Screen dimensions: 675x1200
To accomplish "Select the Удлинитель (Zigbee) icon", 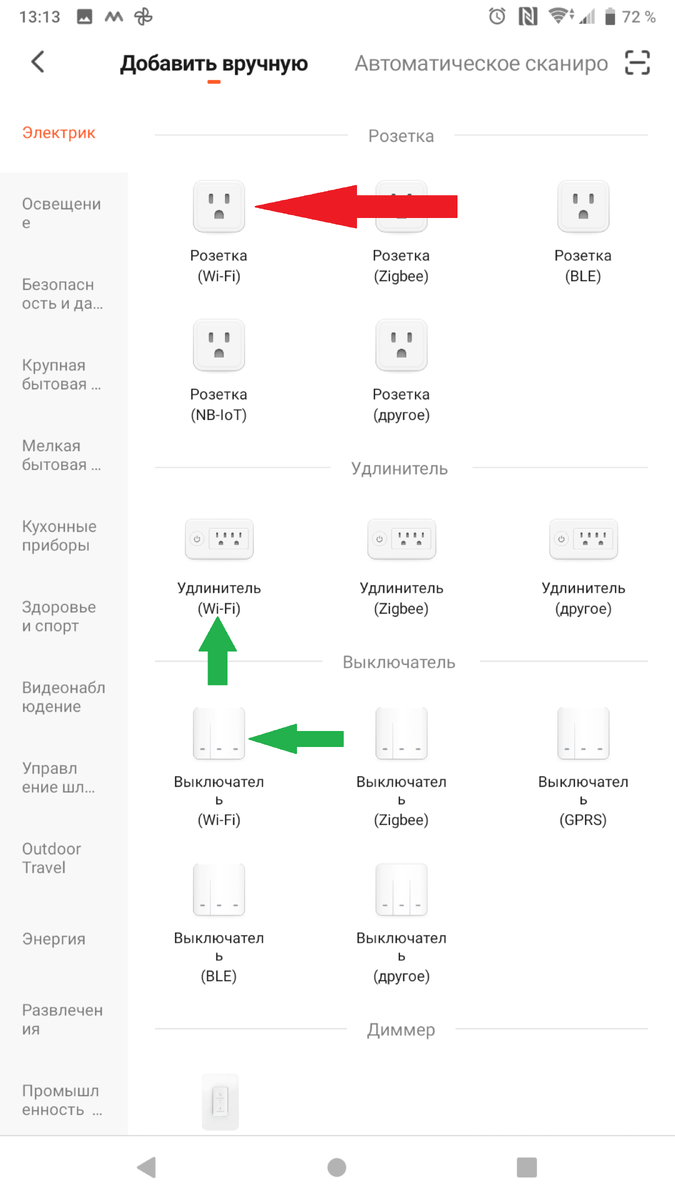I will pos(401,538).
